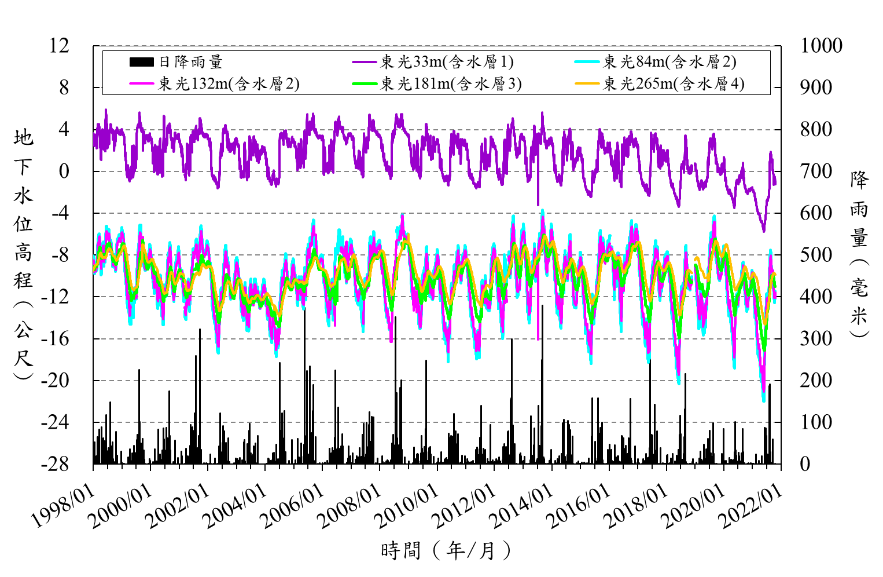Screen dimensions: 883x577
Task: Click the empty black area below the plot
Action: click(440, 500)
